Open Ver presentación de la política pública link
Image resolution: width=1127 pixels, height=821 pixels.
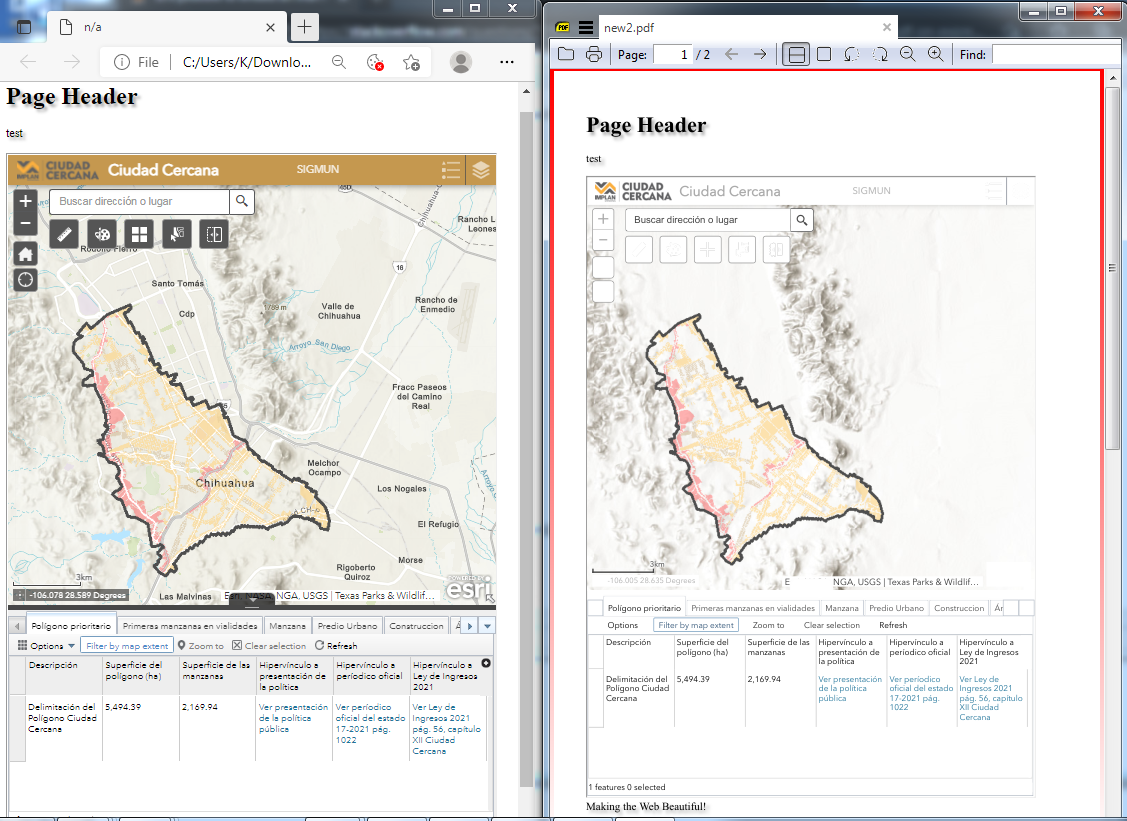coord(293,718)
